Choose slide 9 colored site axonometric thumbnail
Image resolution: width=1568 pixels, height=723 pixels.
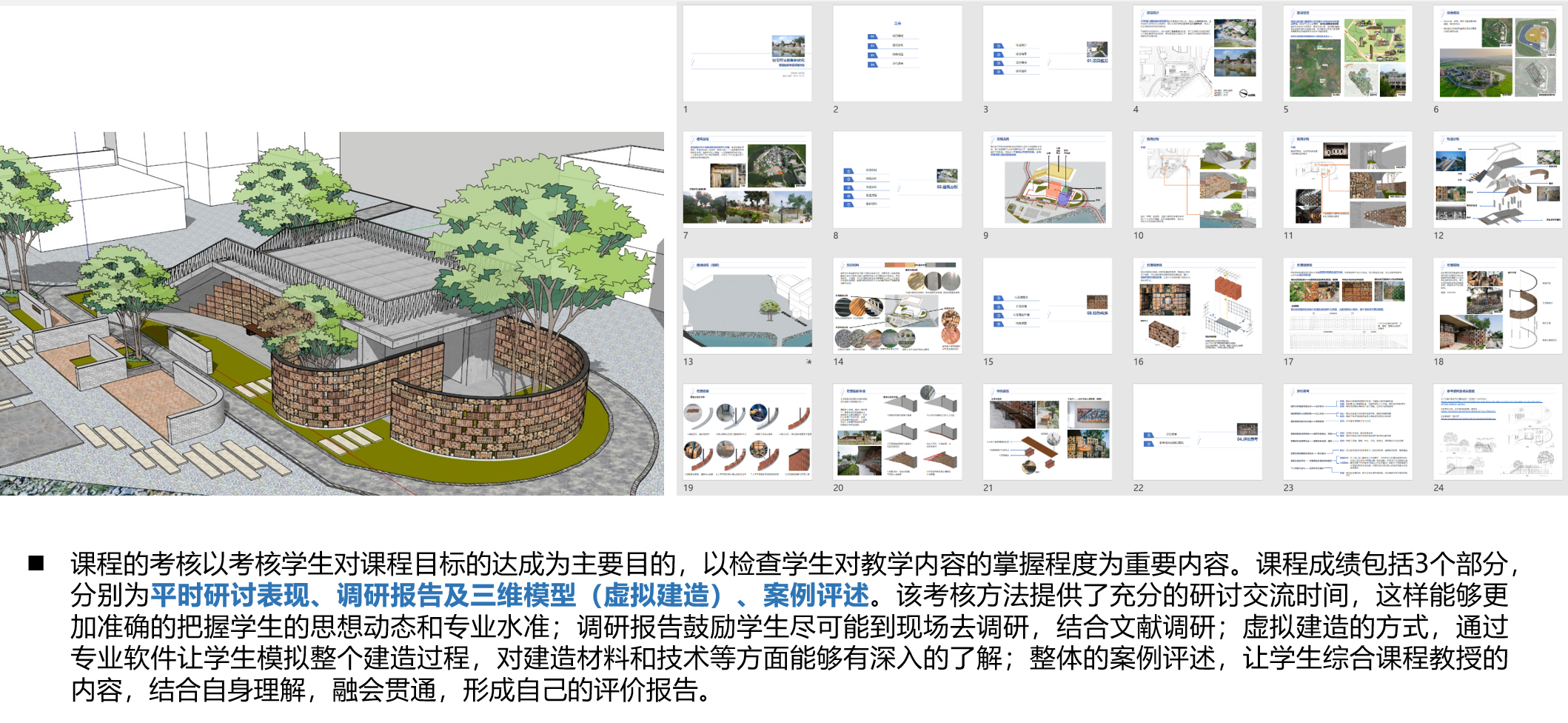(x=1047, y=180)
